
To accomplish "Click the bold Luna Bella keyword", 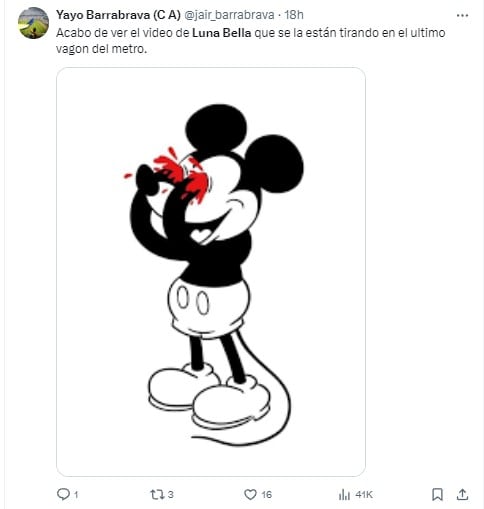I will (x=222, y=33).
